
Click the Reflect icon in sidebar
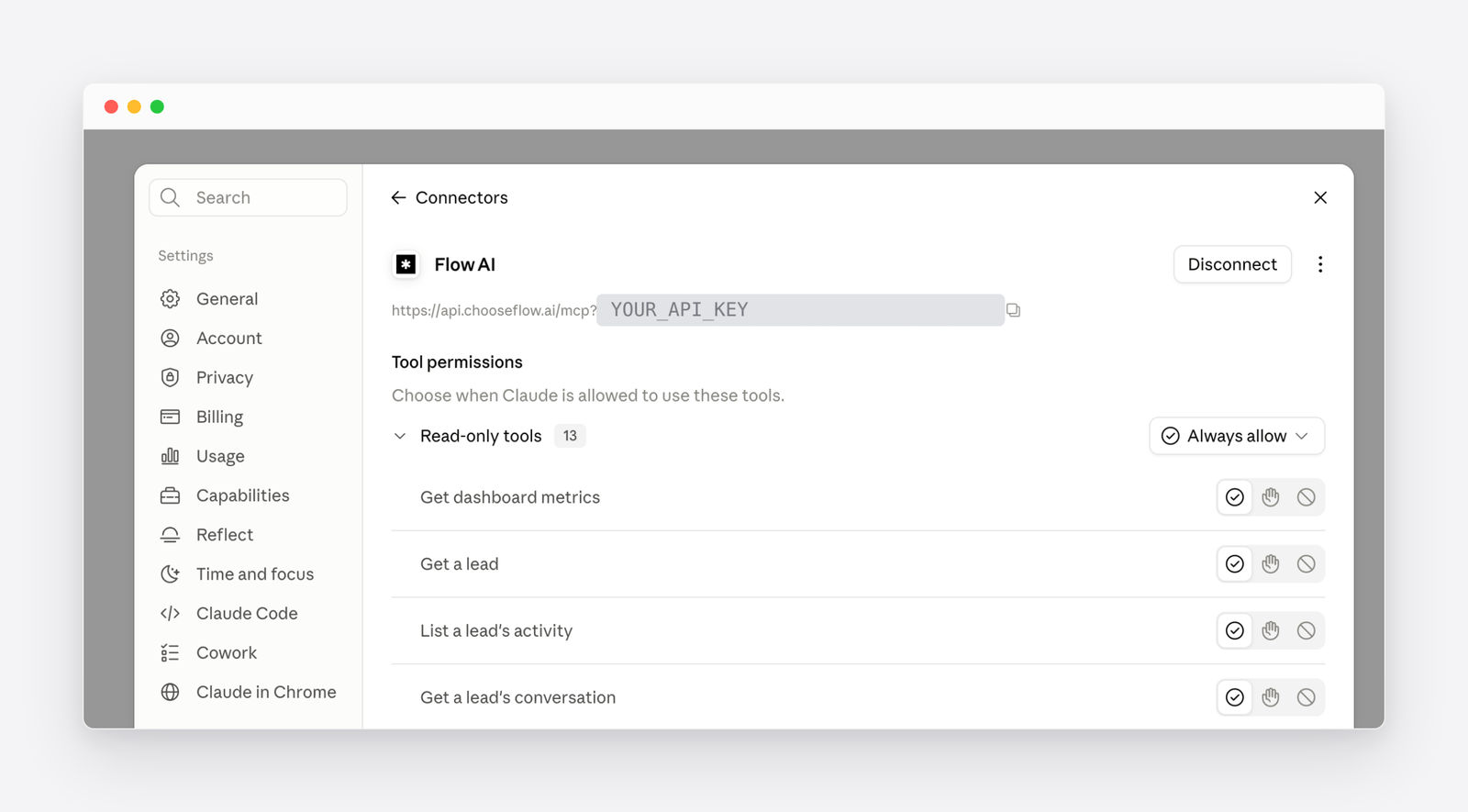click(170, 535)
